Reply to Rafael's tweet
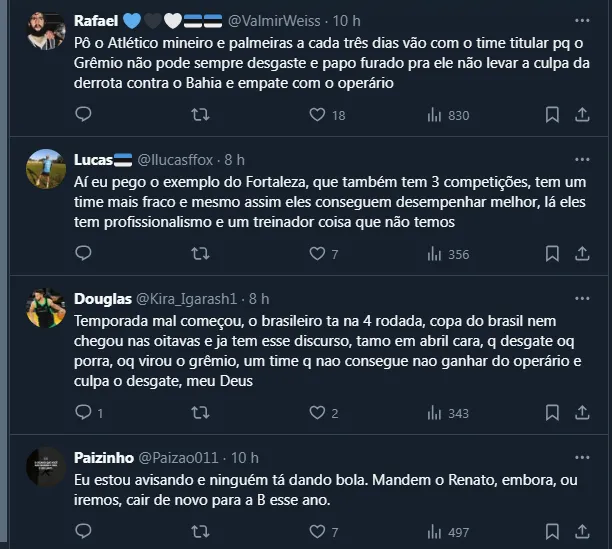The width and height of the screenshot is (612, 549). [x=83, y=115]
